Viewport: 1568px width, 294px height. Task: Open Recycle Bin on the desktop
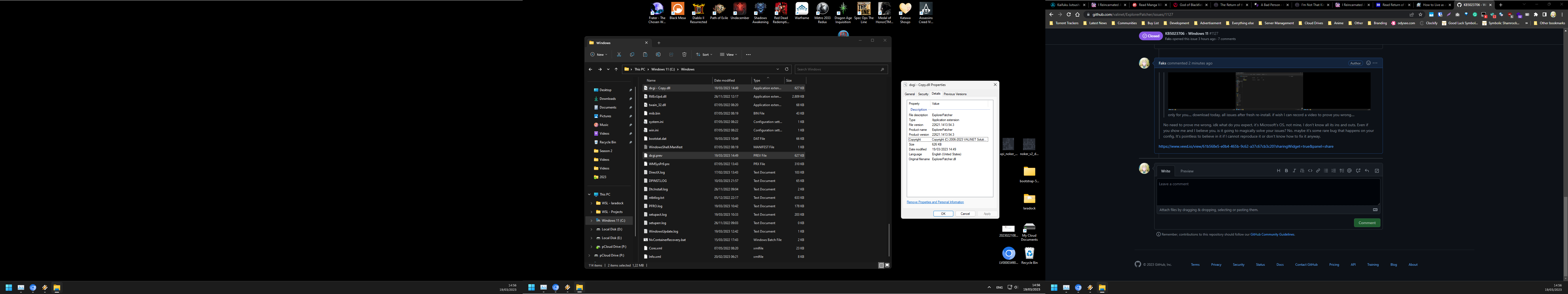(1029, 255)
